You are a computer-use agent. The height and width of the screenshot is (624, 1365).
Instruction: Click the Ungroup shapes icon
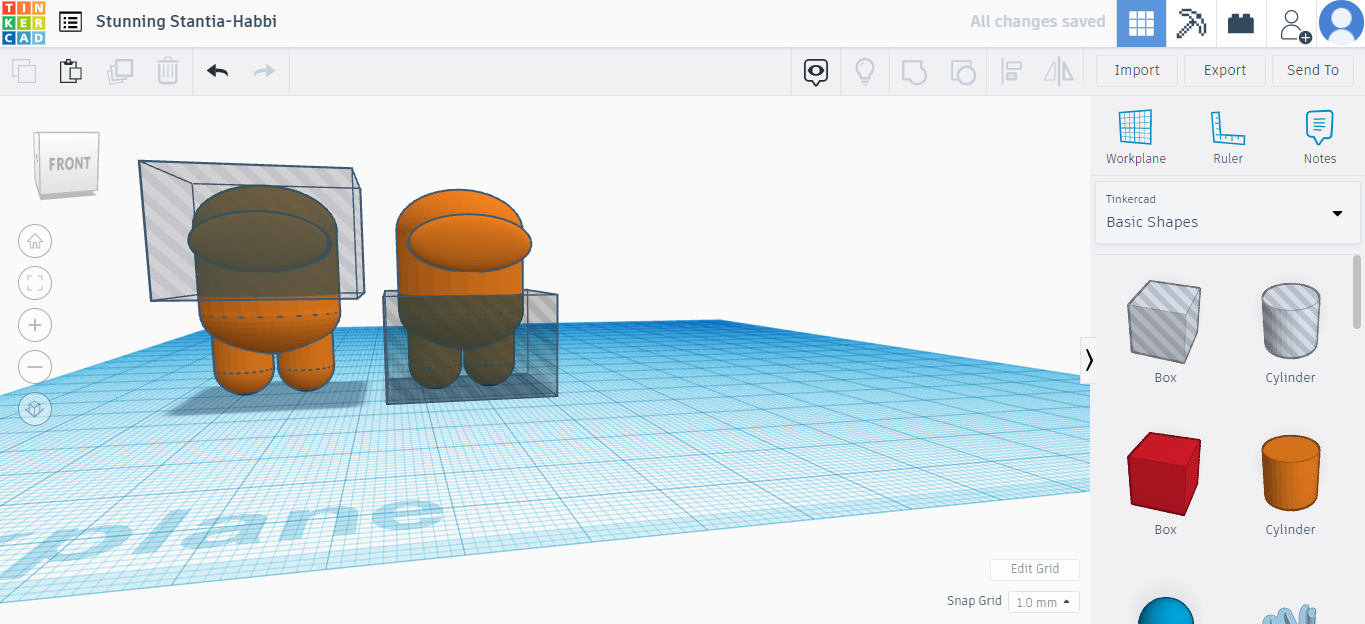click(x=963, y=71)
